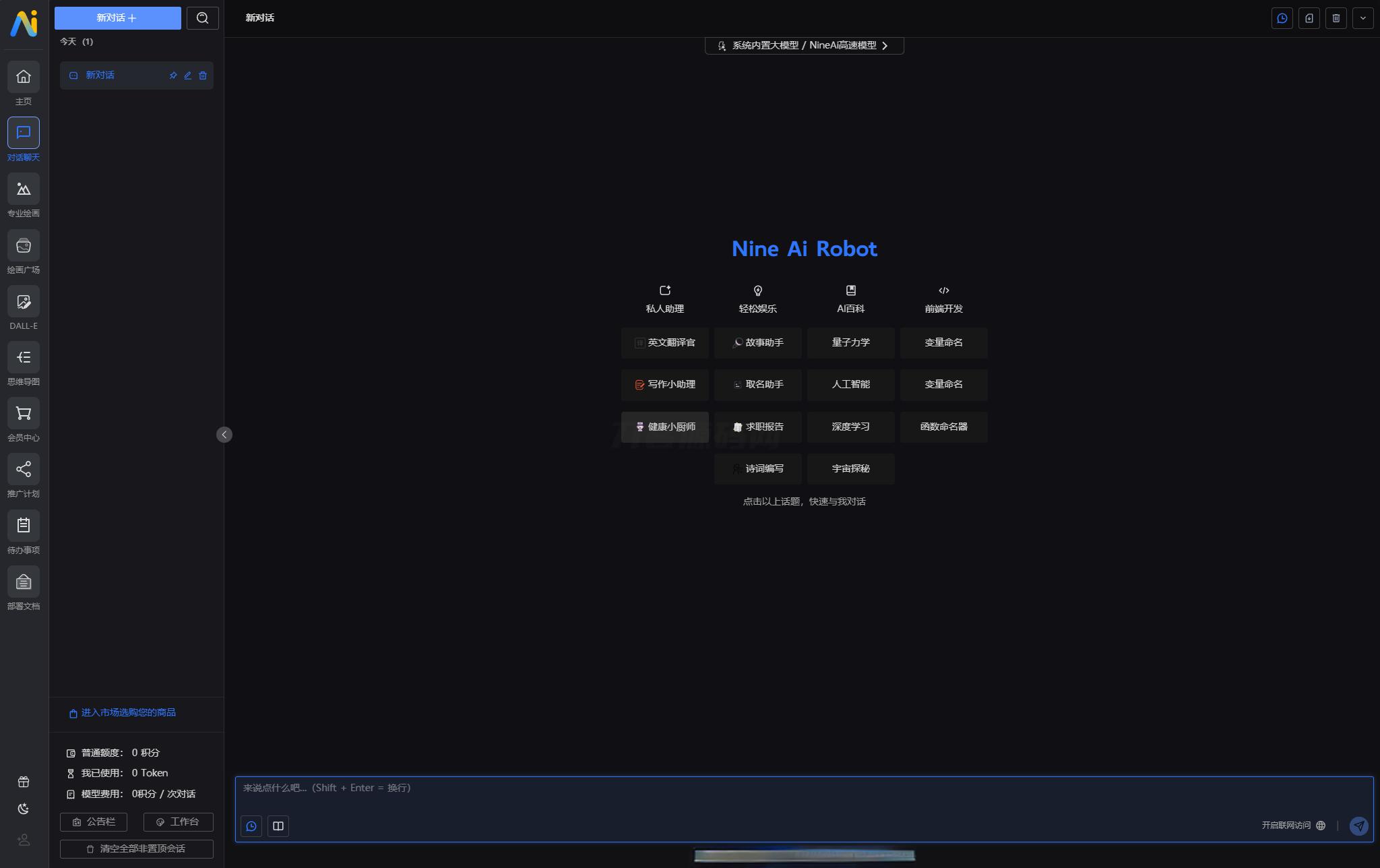Collapse the conversation sidebar panel
Screen dimensions: 1380x868
point(224,435)
